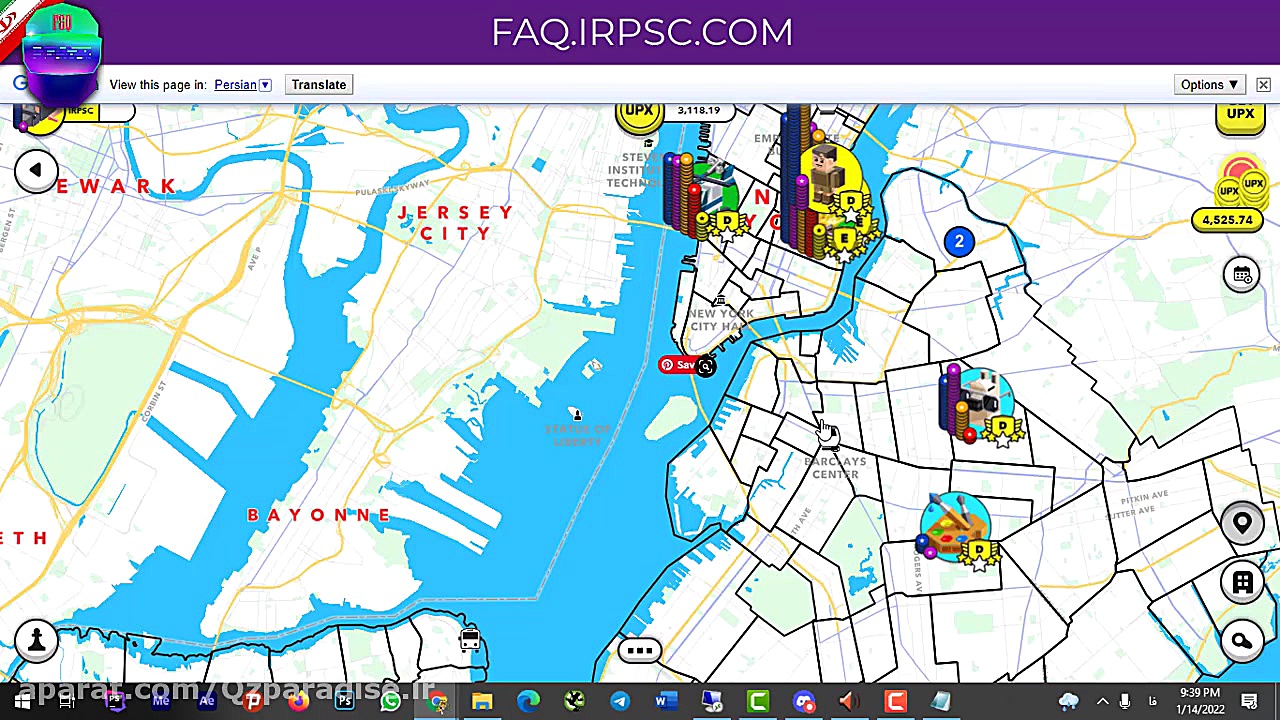Click the Translate button
The image size is (1280, 720).
(319, 85)
